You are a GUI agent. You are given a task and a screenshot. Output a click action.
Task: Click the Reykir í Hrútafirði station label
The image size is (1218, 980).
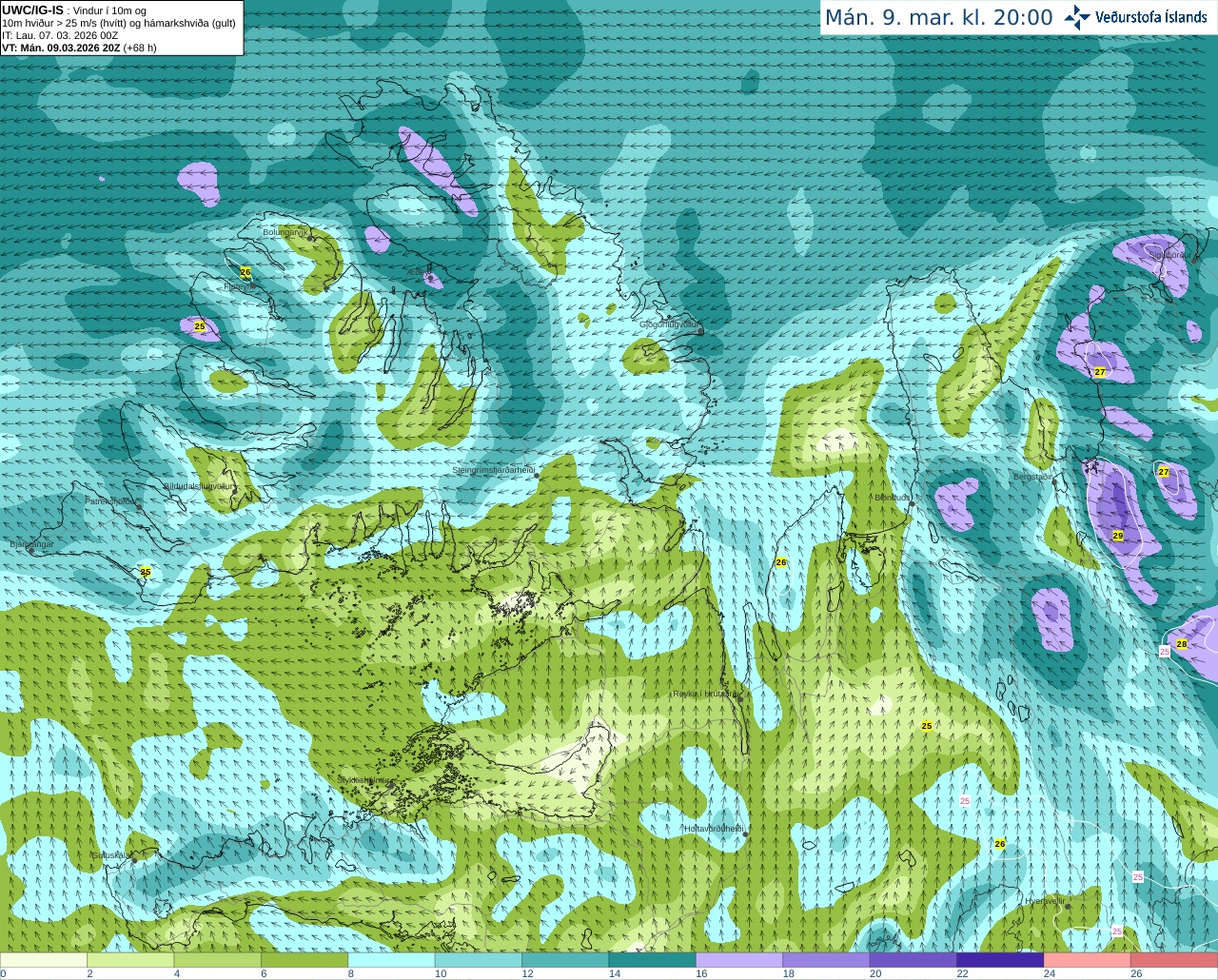click(705, 695)
